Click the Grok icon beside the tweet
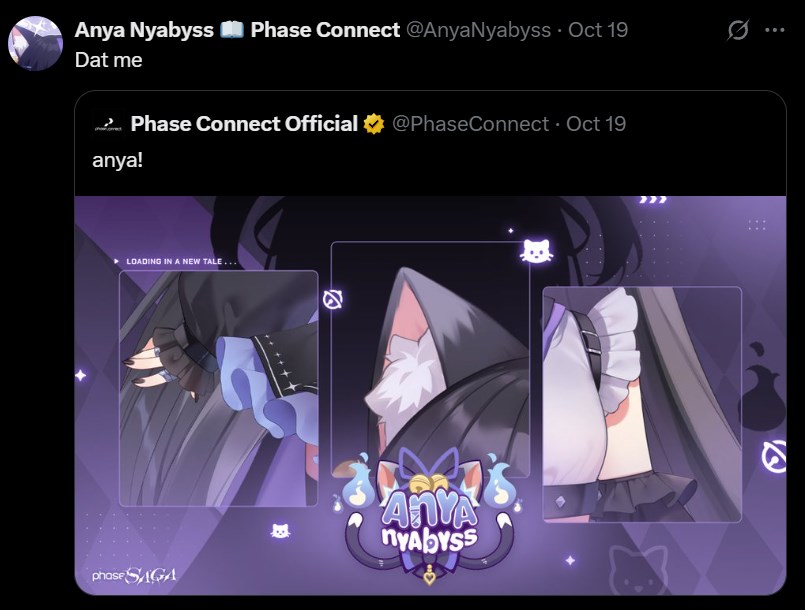This screenshot has width=805, height=610. [738, 30]
